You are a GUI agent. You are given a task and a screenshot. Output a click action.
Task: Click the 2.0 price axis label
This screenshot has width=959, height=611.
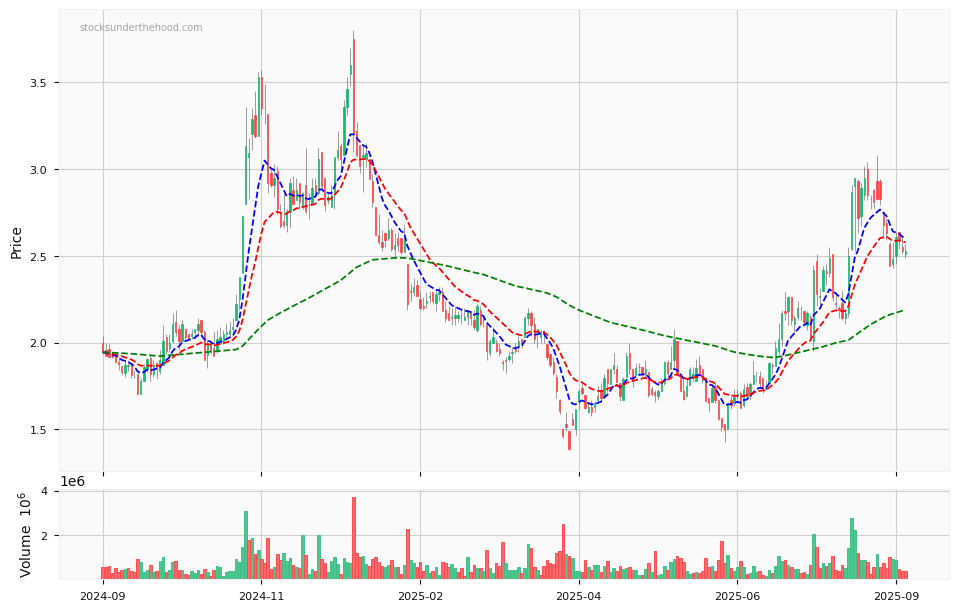[x=39, y=343]
